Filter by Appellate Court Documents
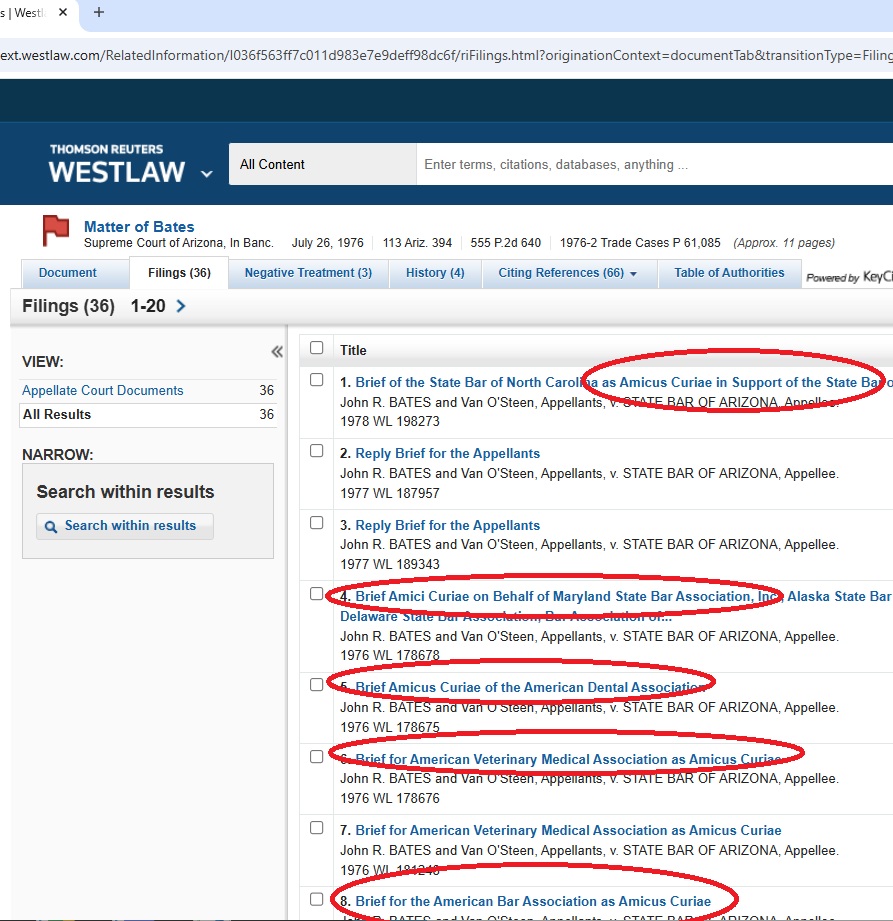 tap(103, 391)
